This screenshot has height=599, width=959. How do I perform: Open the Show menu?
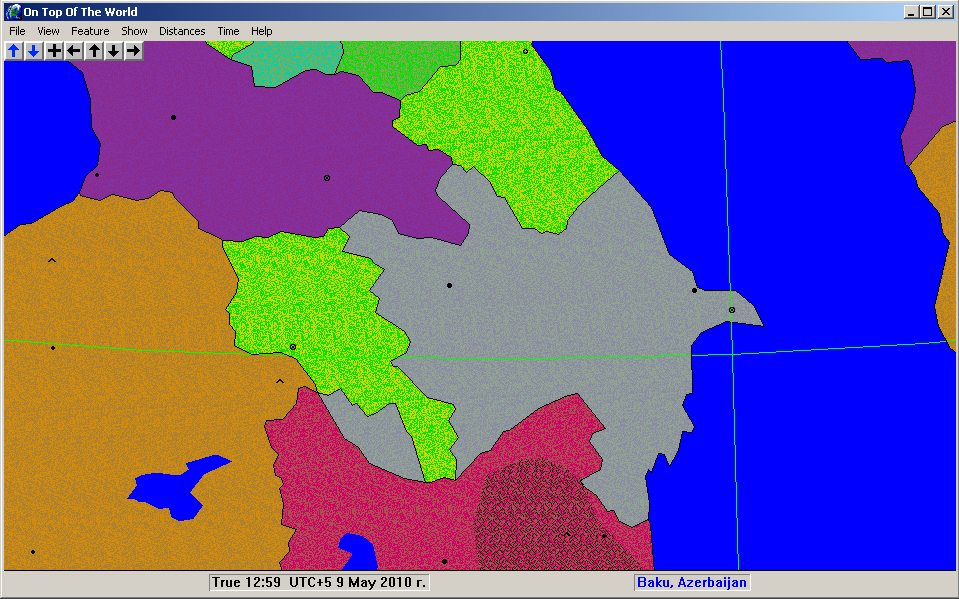(134, 31)
